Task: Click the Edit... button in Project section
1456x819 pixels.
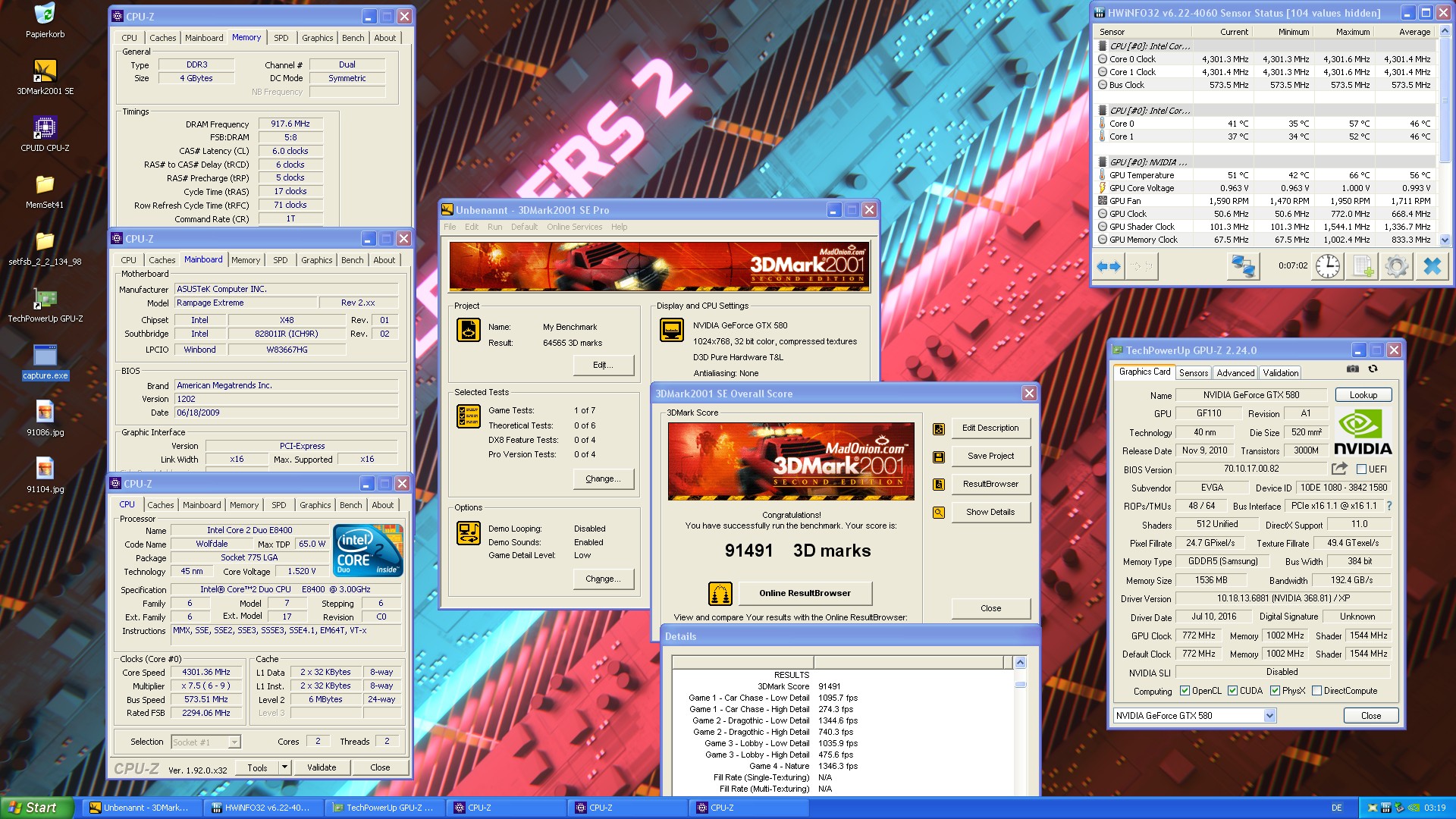Action: tap(603, 365)
